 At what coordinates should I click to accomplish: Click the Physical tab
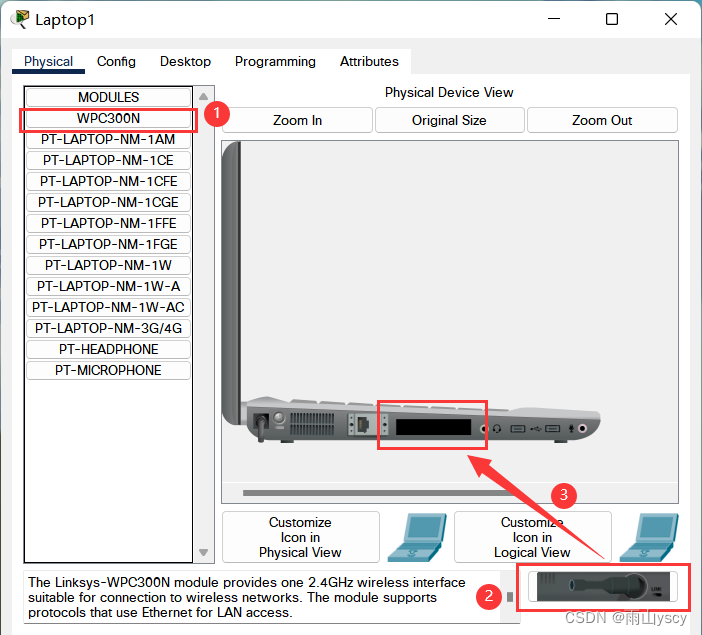(48, 61)
